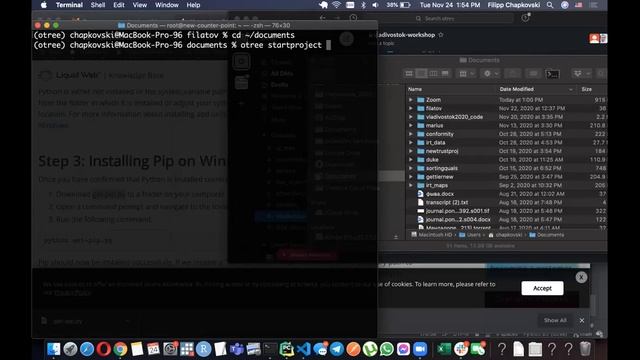Select Finder list view button
This screenshot has width=640, height=360.
click(421, 73)
